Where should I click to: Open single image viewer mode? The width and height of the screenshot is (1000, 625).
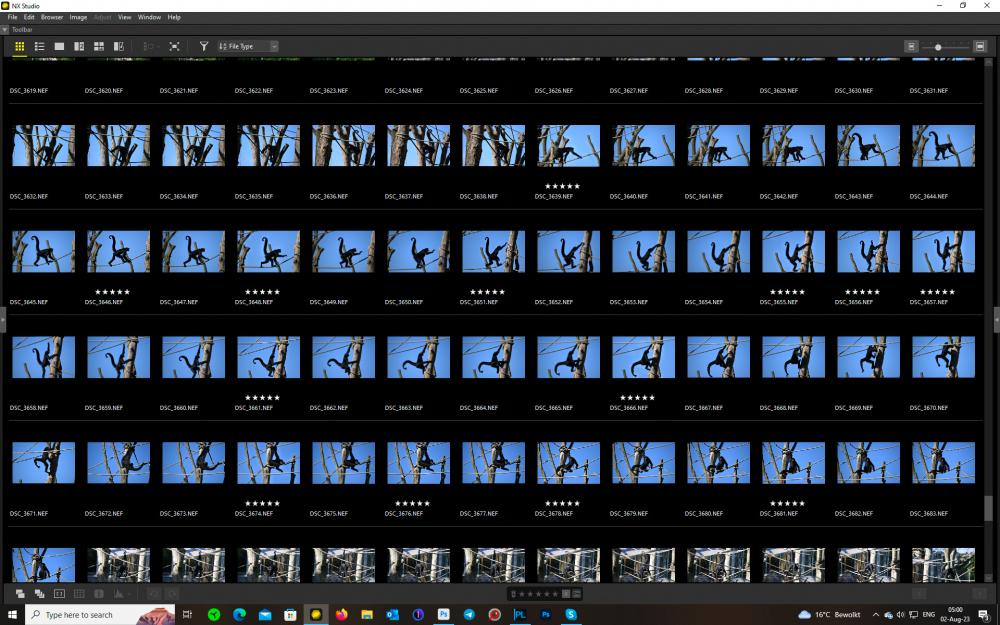pos(59,47)
